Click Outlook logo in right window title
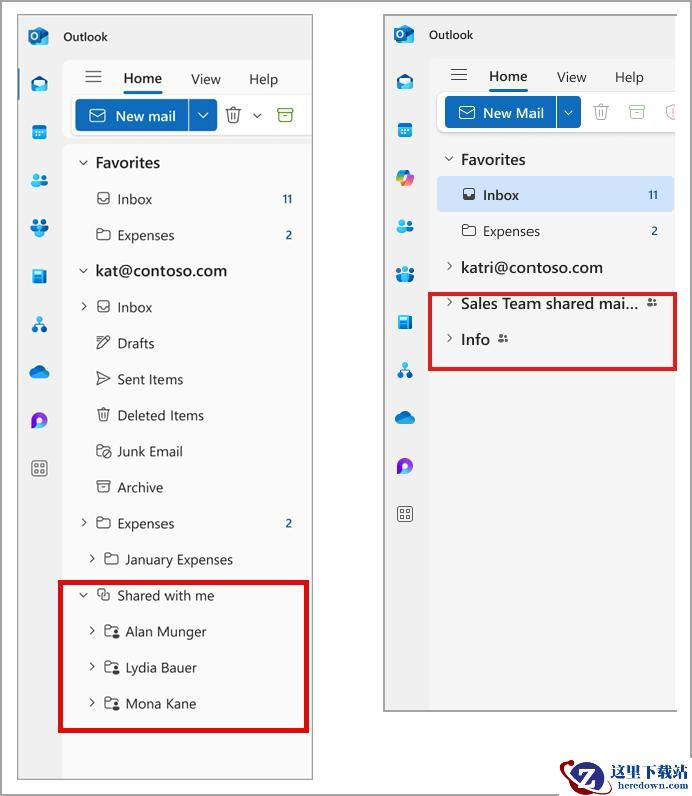The width and height of the screenshot is (692, 796). coord(404,35)
